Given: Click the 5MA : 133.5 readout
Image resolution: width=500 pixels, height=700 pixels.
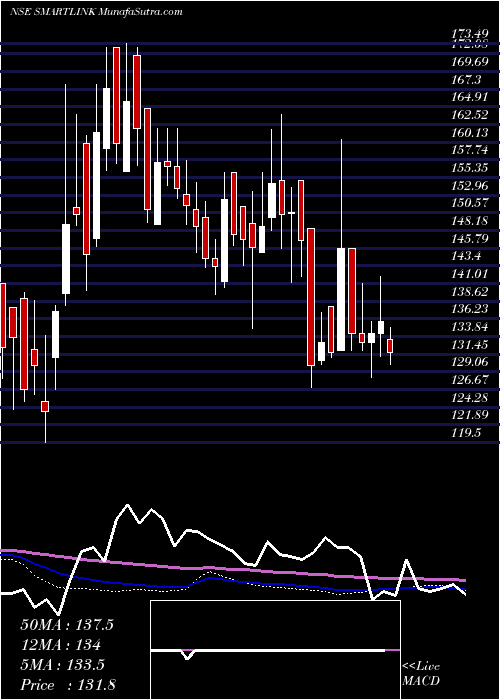Looking at the screenshot, I should [62, 665].
